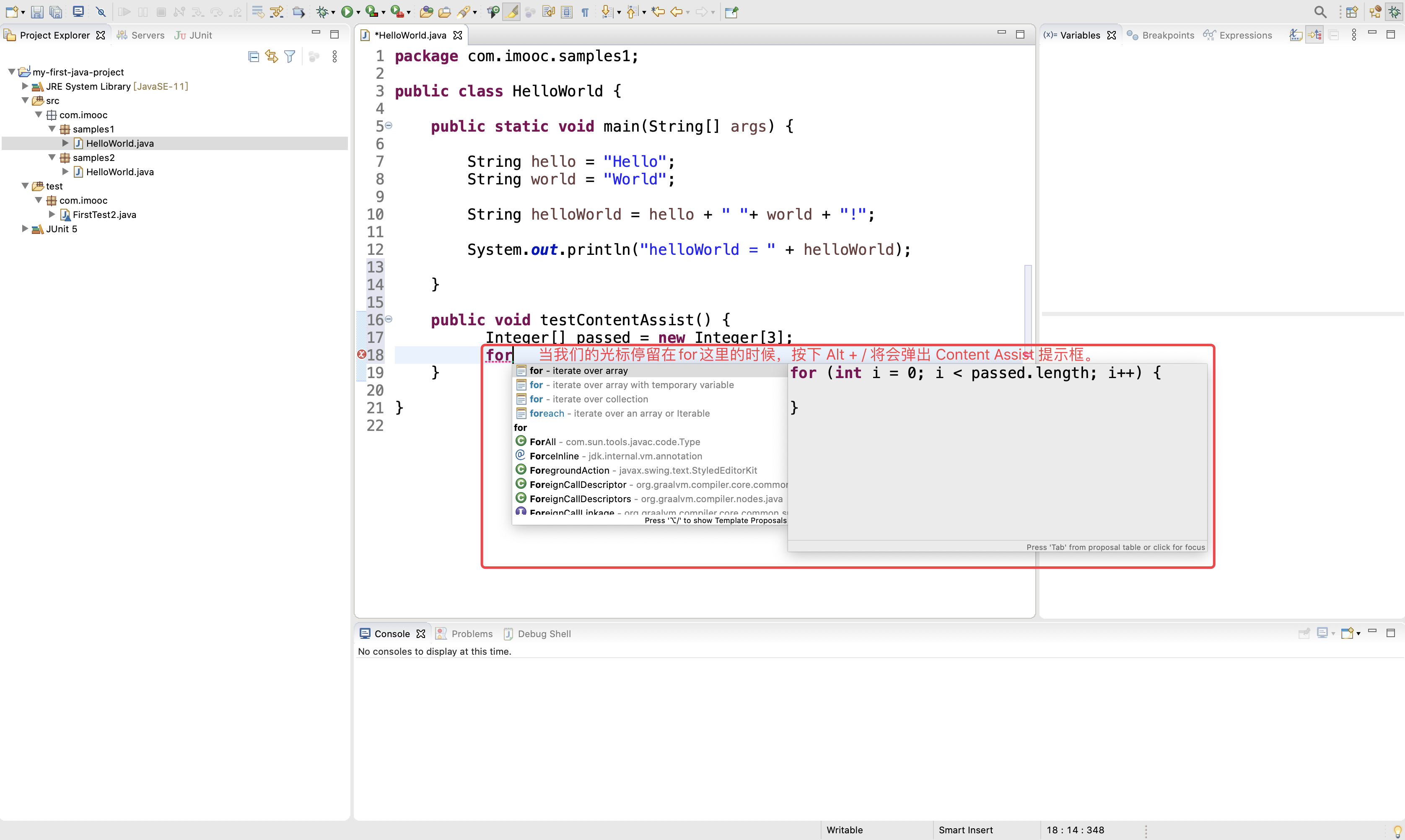Switch to the Problems tab
Screen dimensions: 1405x840
(x=464, y=633)
